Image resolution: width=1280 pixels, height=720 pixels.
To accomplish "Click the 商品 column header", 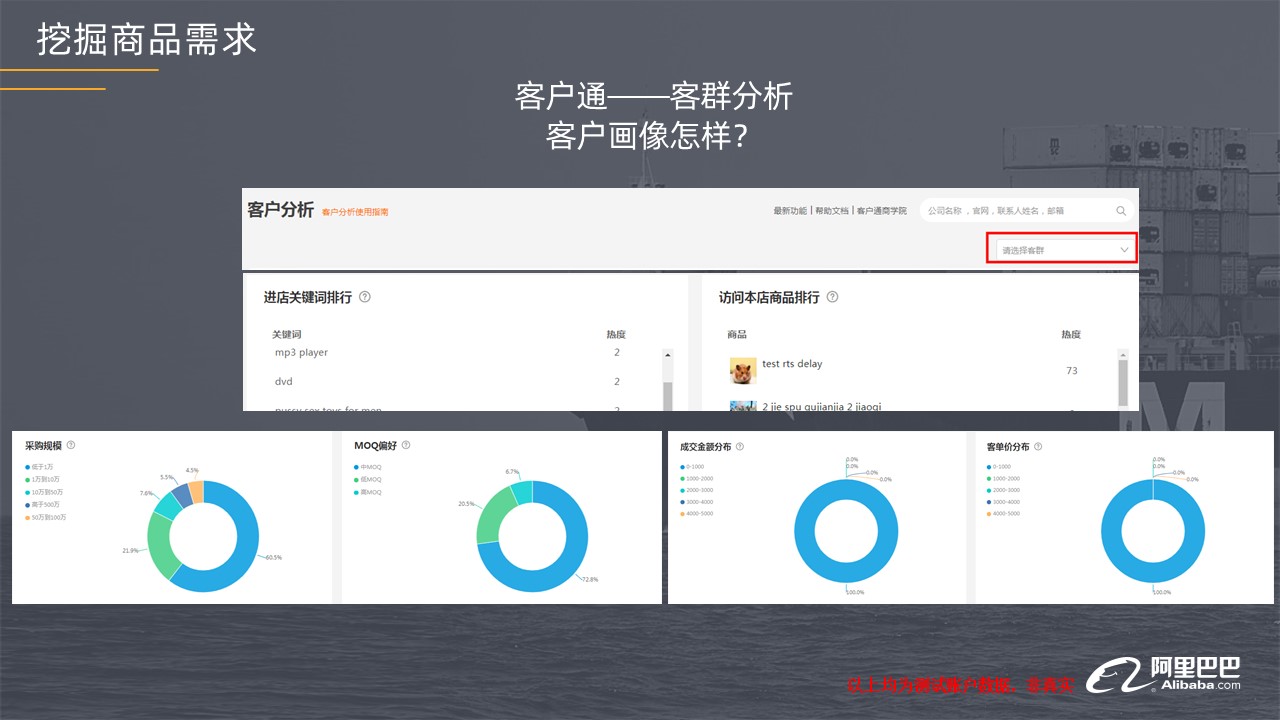I will tap(737, 334).
